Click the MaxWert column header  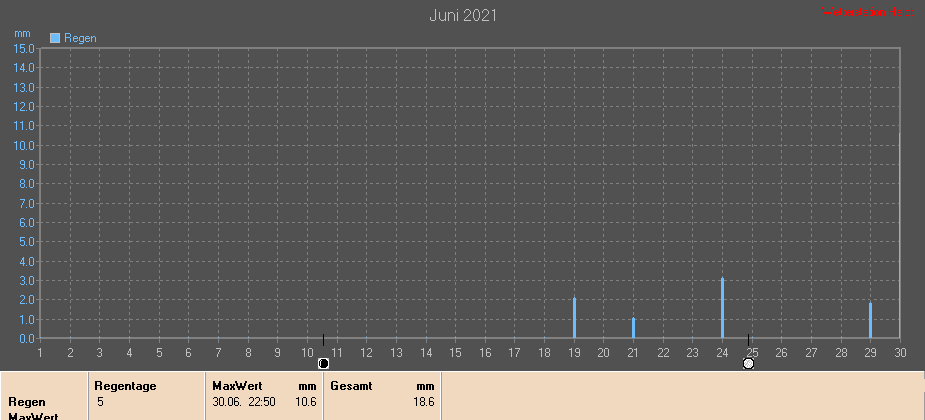pyautogui.click(x=237, y=386)
